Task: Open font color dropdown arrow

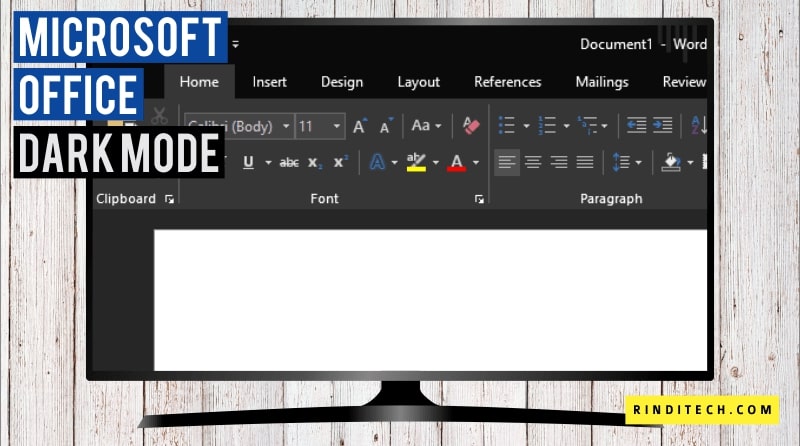Action: (476, 163)
